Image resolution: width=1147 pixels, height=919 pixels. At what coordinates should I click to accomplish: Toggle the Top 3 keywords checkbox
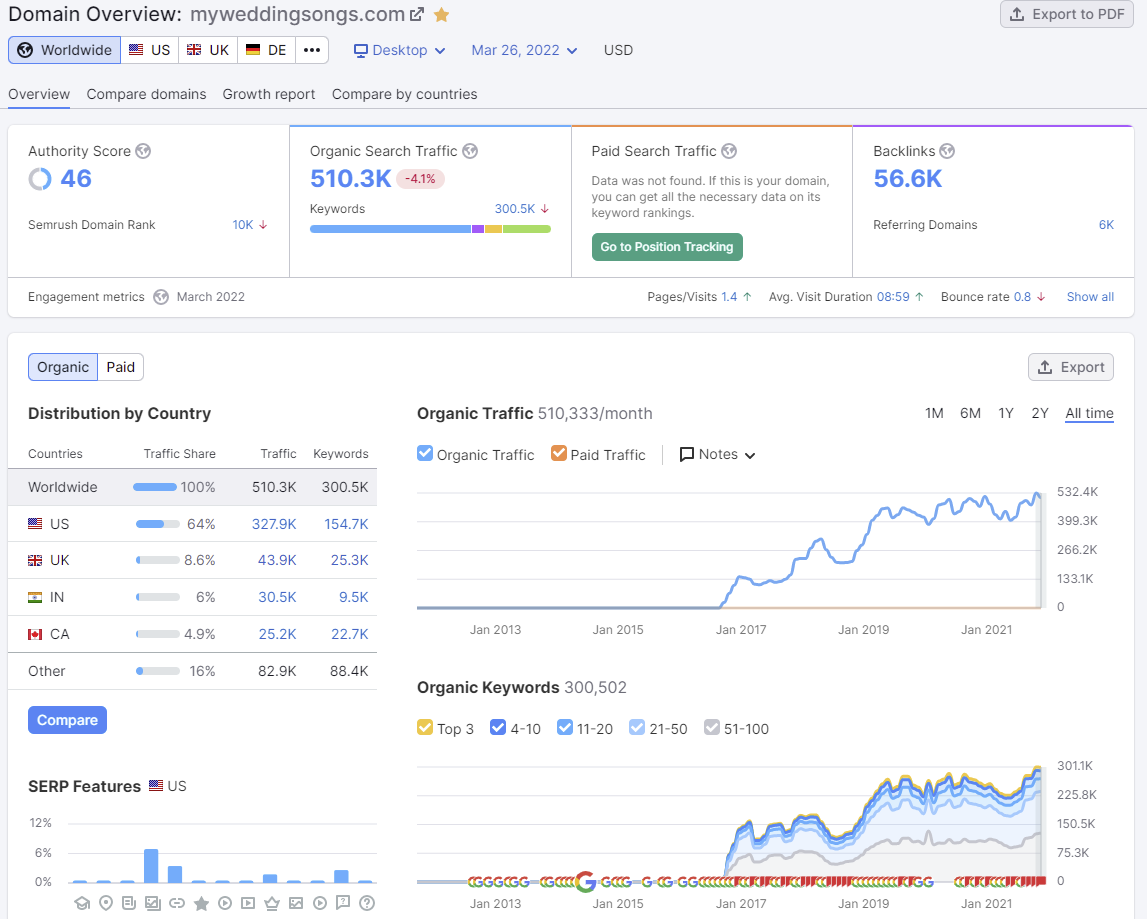(425, 727)
